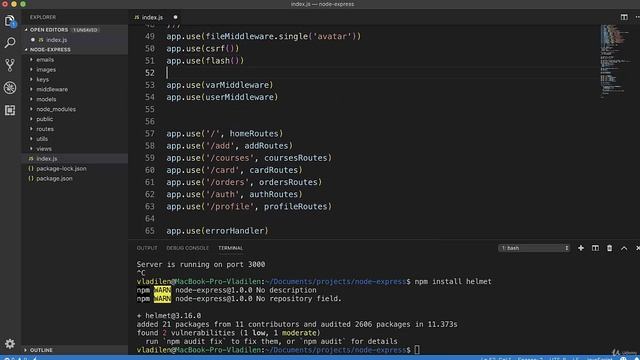The width and height of the screenshot is (640, 360).
Task: Open the Source Control view icon
Action: click(x=10, y=65)
